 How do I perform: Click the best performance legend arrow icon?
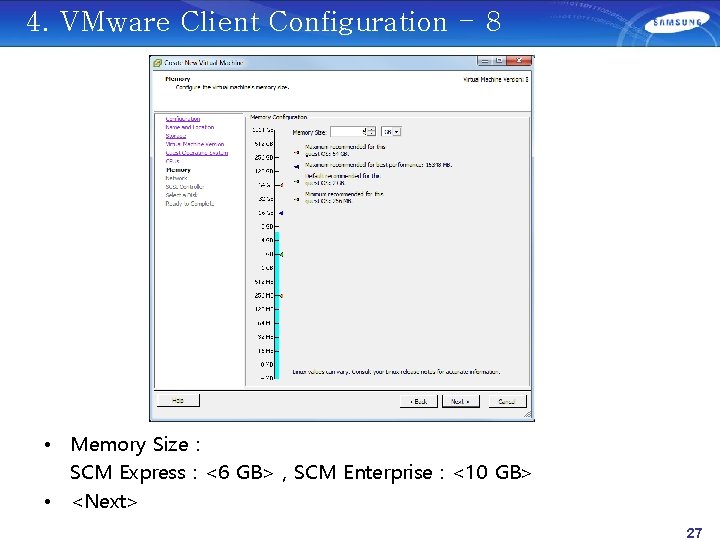296,167
